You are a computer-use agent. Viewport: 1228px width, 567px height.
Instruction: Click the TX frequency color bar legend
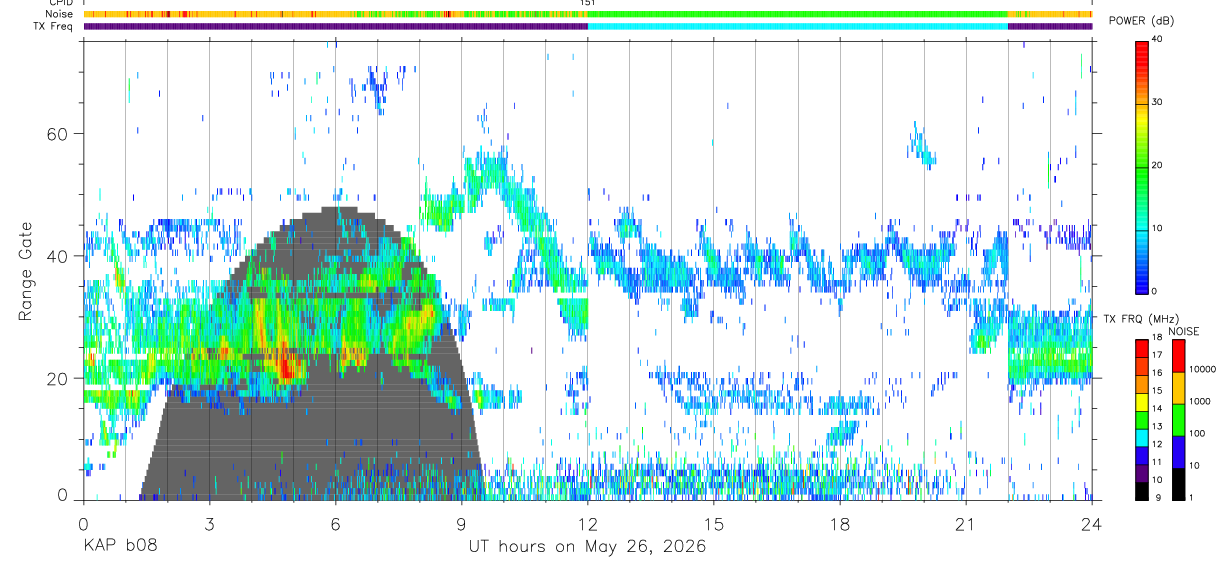click(x=1142, y=419)
